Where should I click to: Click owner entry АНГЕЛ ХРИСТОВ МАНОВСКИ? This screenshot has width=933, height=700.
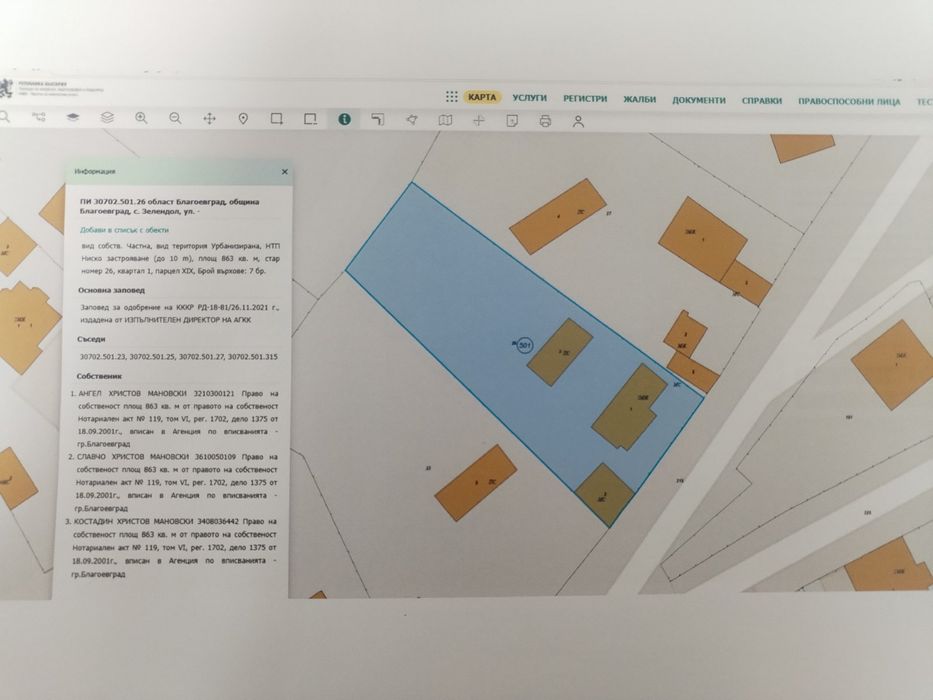point(176,418)
